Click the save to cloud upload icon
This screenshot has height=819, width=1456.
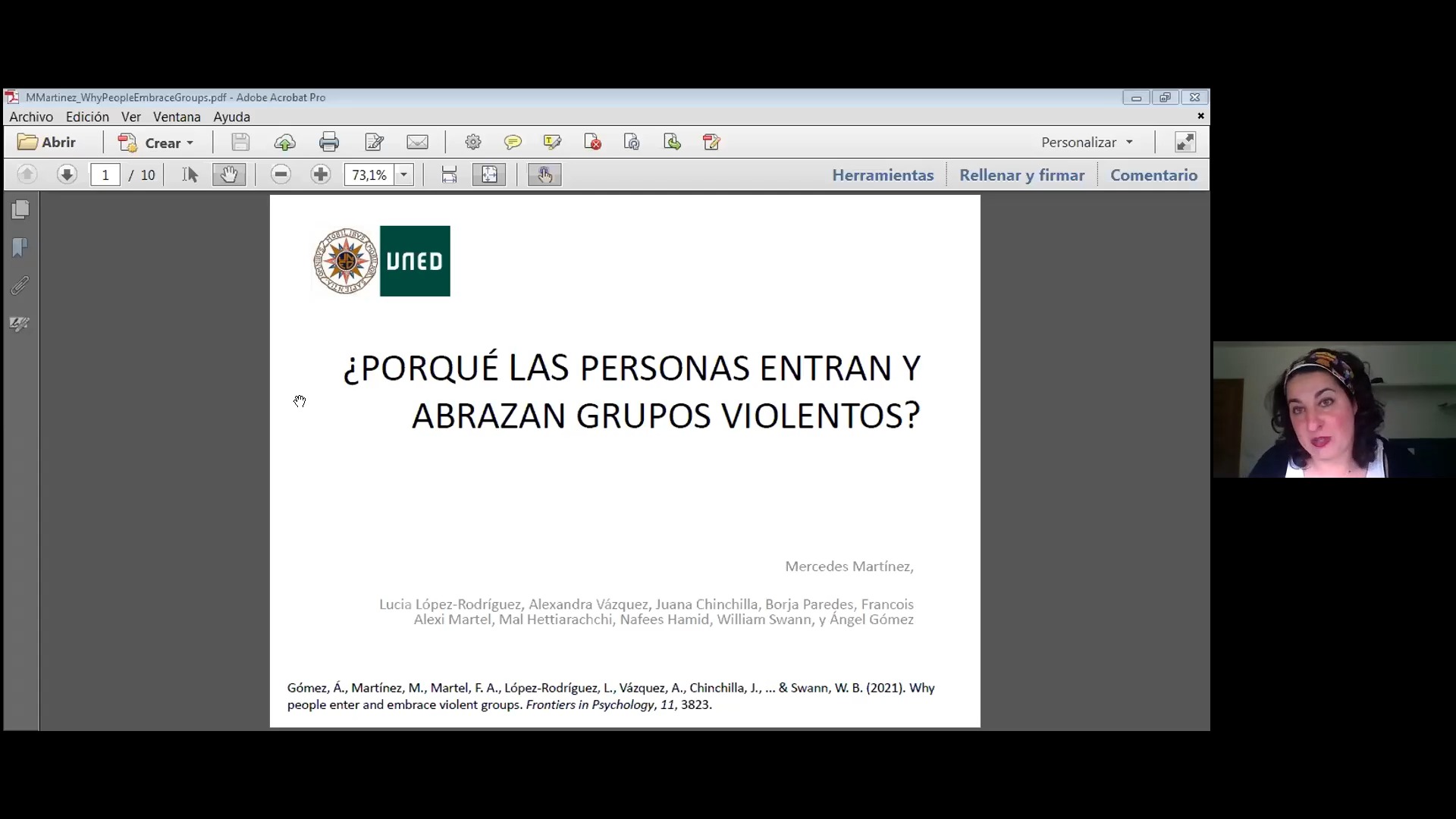(285, 143)
